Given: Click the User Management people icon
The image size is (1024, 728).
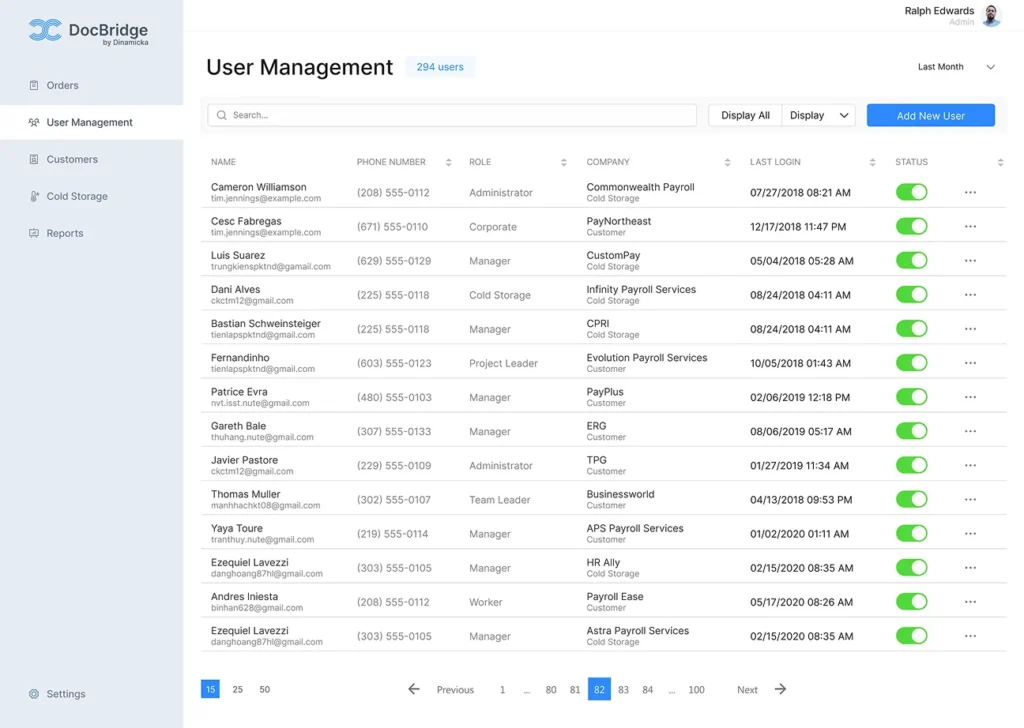Looking at the screenshot, I should [x=34, y=122].
